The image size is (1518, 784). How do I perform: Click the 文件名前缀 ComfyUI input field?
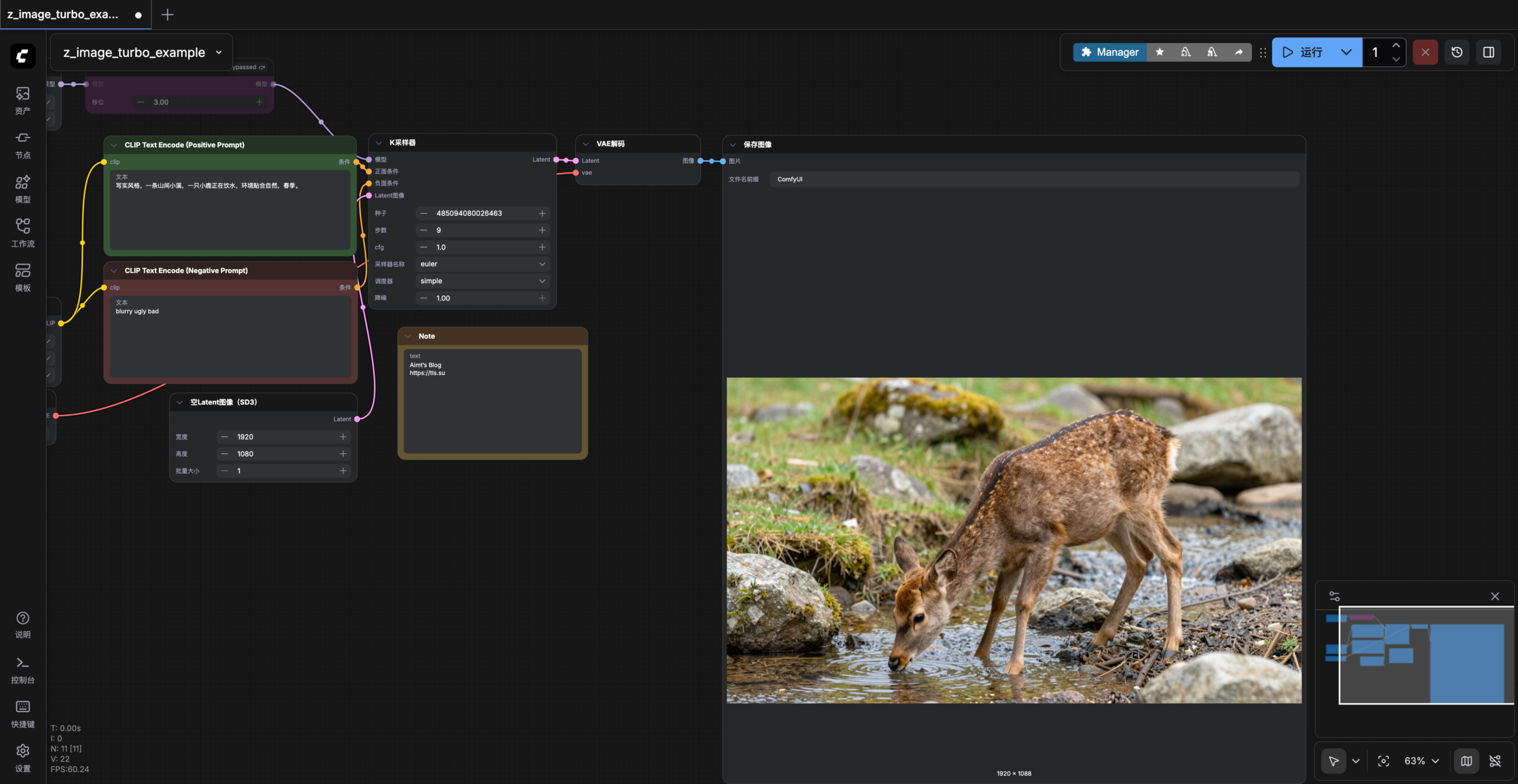click(x=1033, y=179)
